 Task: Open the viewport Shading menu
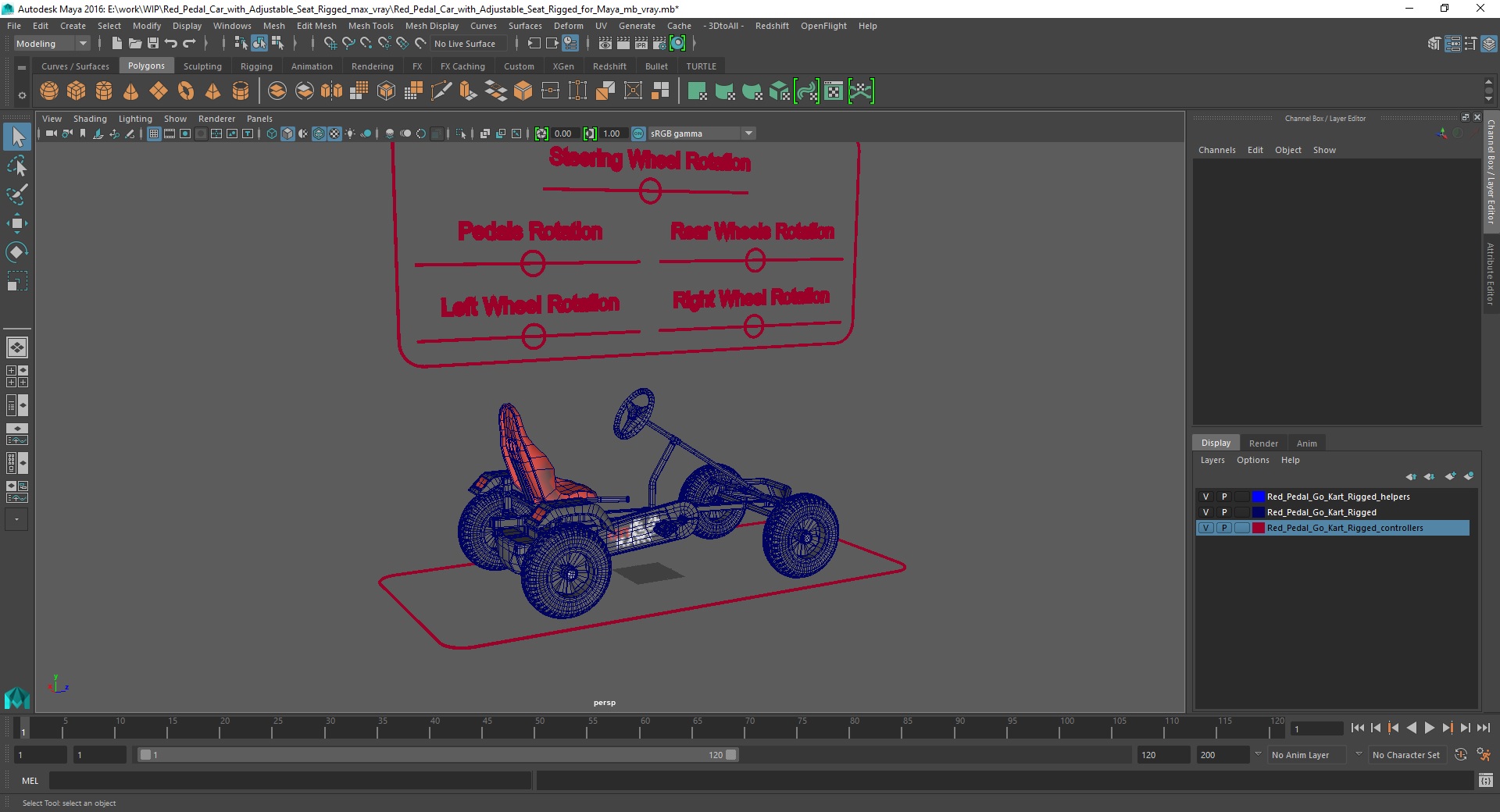point(90,119)
